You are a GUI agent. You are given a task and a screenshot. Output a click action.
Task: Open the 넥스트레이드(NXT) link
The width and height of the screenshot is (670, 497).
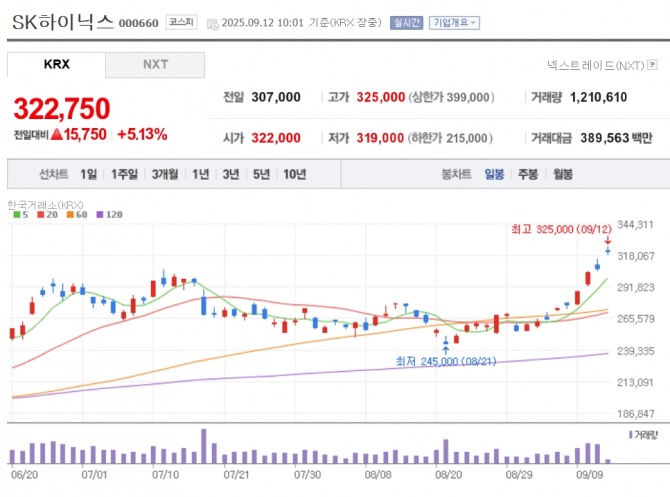click(595, 65)
